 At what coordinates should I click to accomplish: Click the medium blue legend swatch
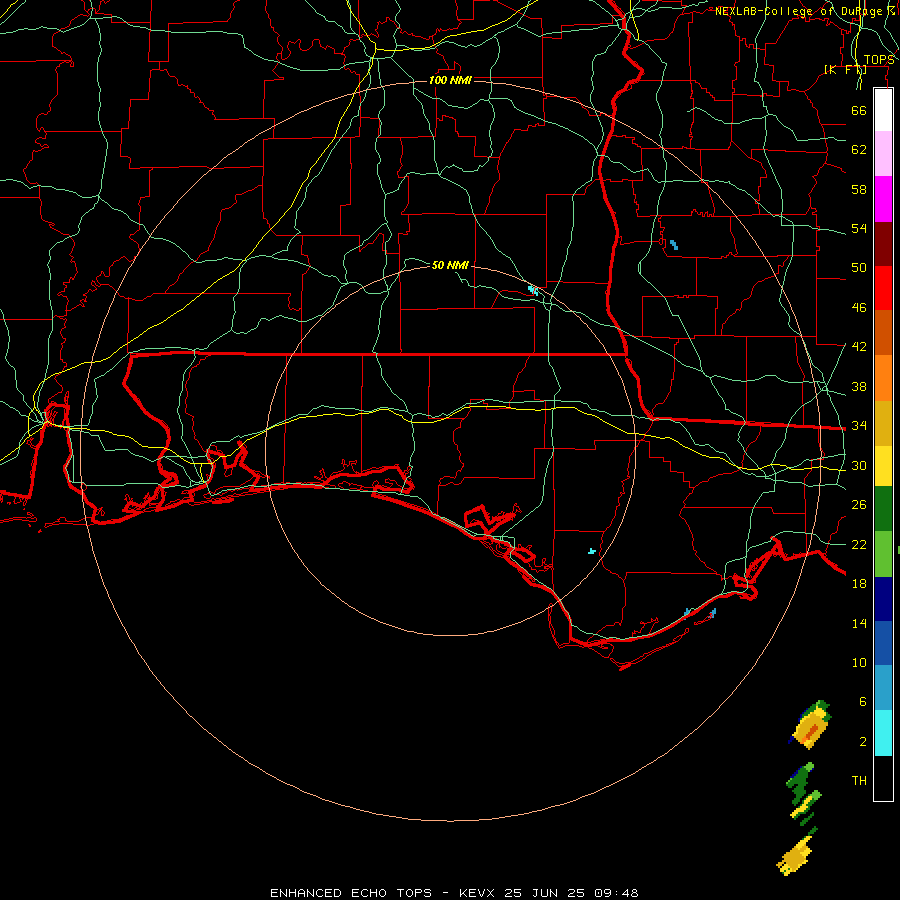tap(883, 643)
